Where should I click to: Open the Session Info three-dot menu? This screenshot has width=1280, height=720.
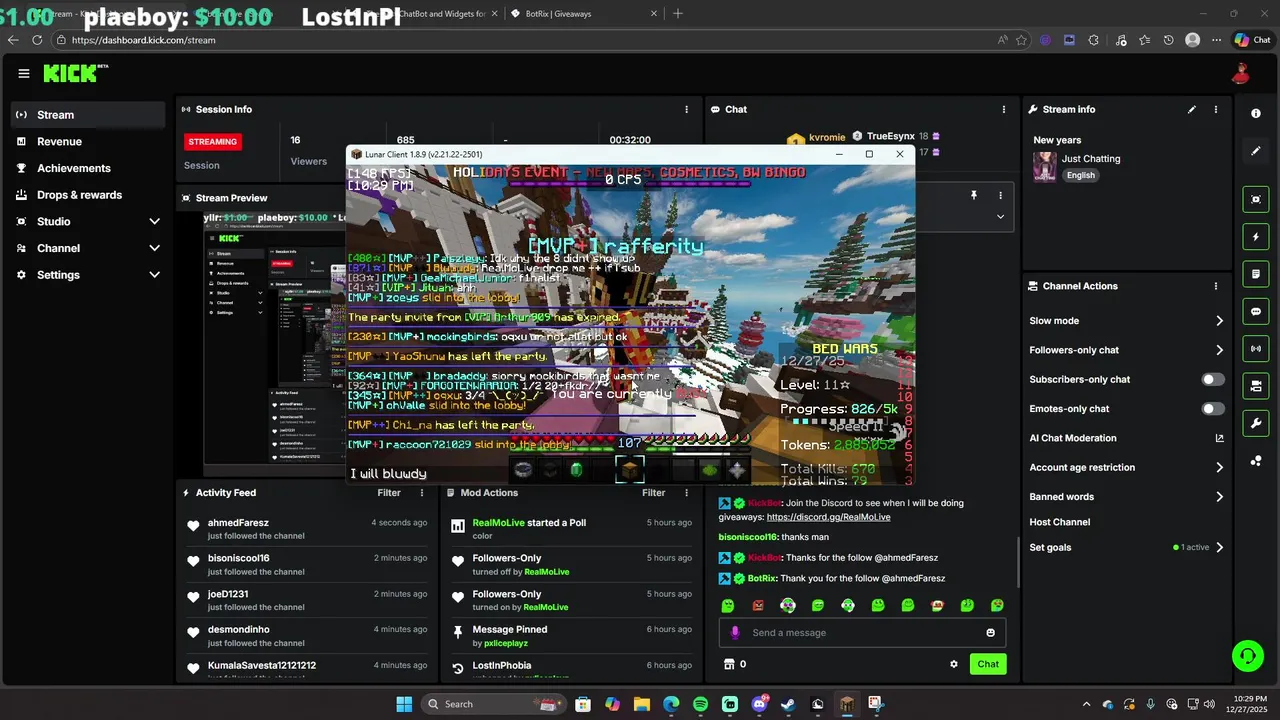point(686,109)
